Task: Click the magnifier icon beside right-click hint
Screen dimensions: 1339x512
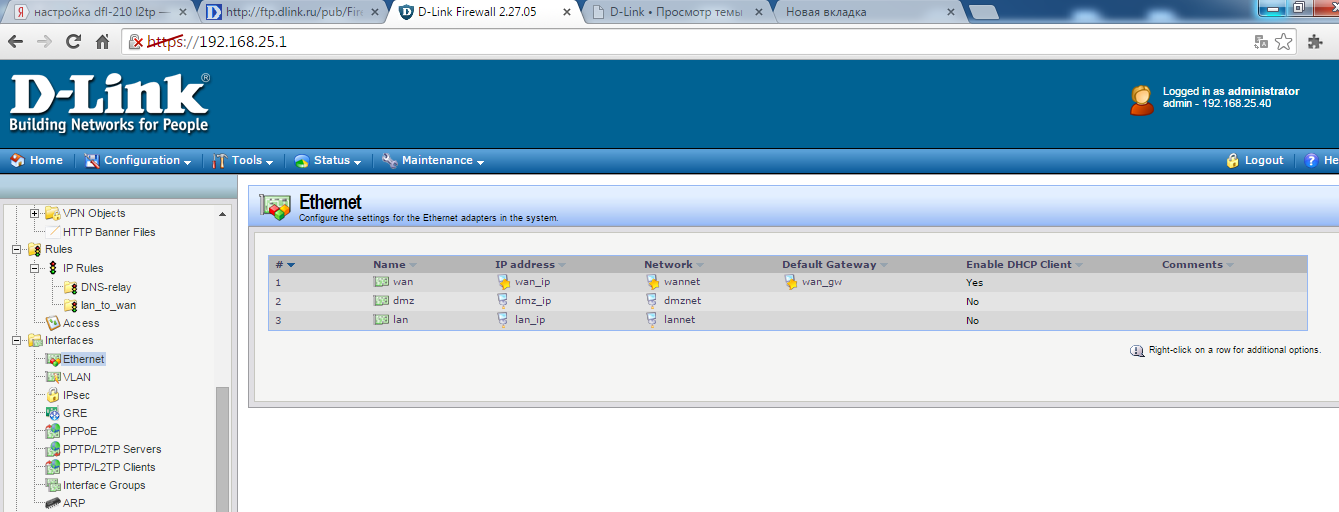Action: (1137, 351)
